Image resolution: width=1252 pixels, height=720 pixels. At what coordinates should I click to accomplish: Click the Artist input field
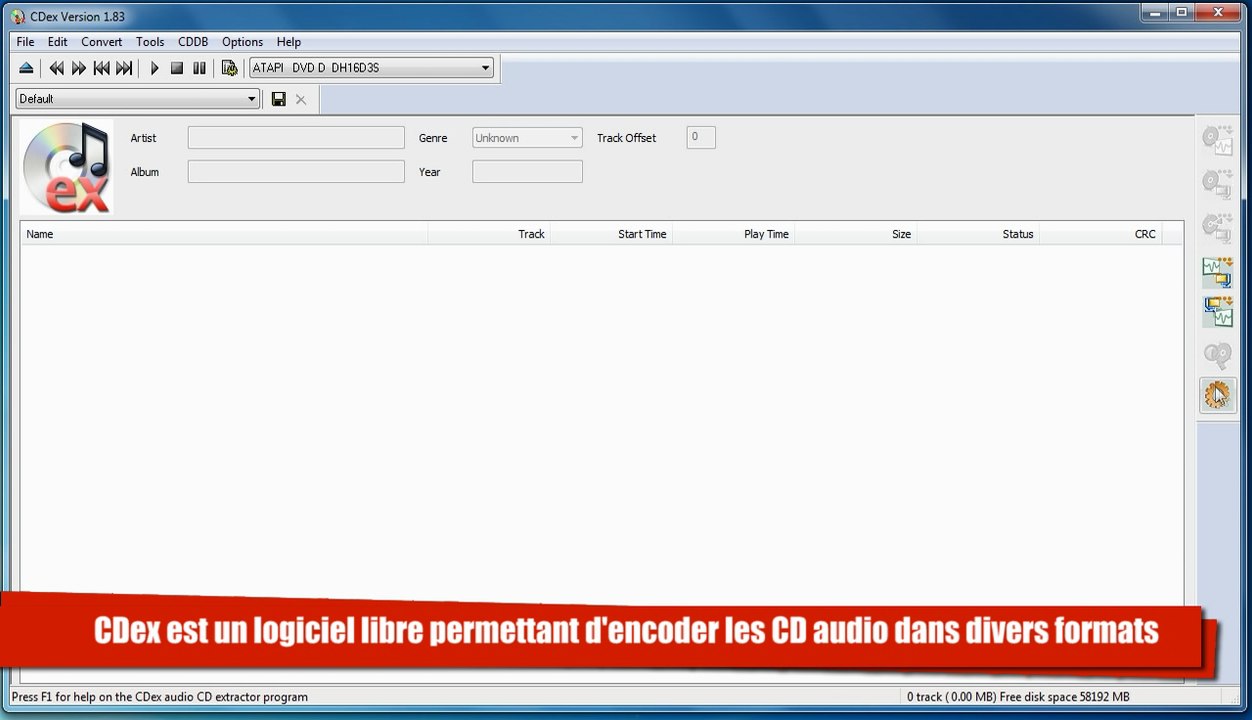[x=296, y=138]
